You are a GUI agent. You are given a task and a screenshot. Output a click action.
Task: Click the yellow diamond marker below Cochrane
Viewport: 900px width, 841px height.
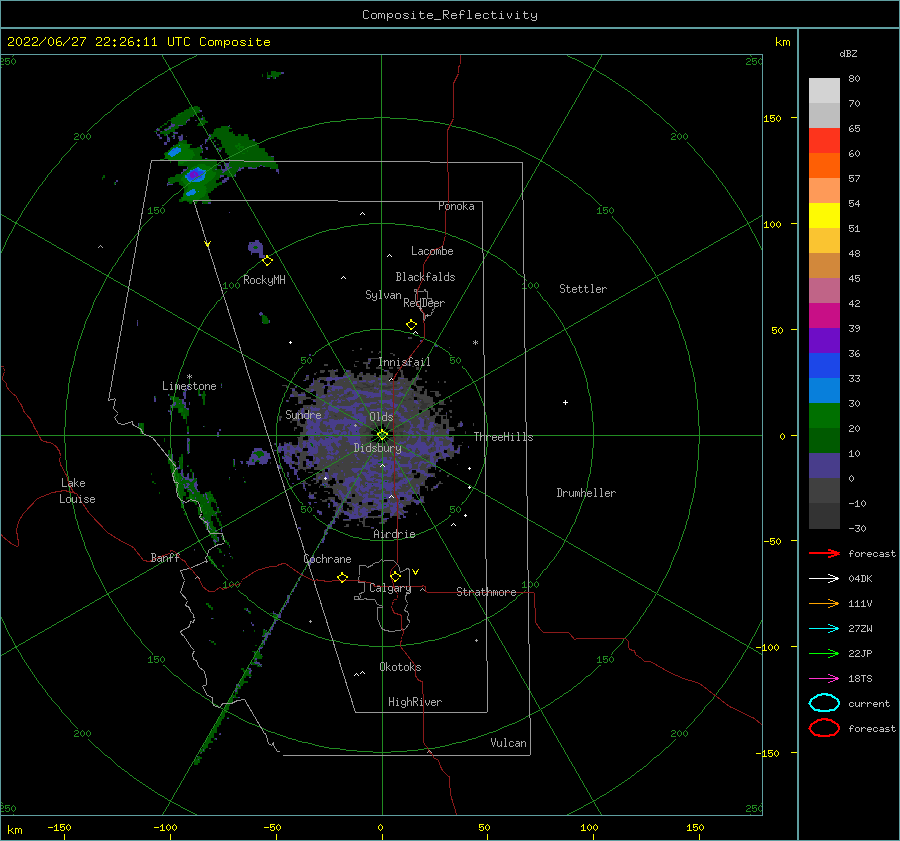(x=342, y=577)
